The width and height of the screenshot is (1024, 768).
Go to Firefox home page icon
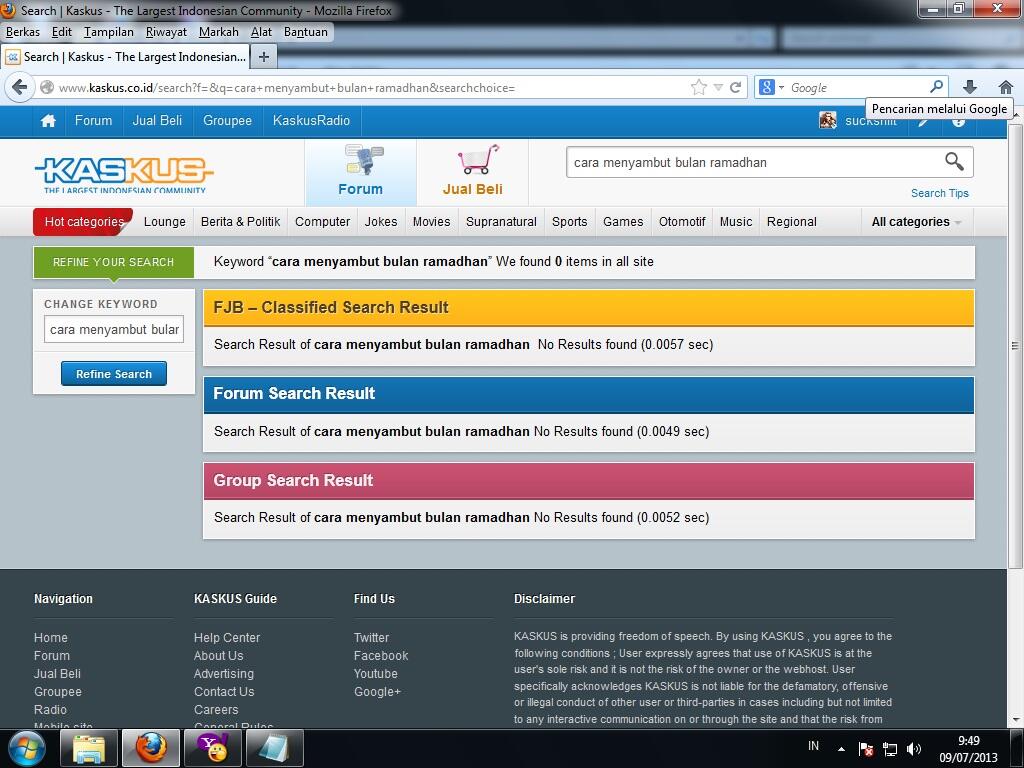(1006, 87)
